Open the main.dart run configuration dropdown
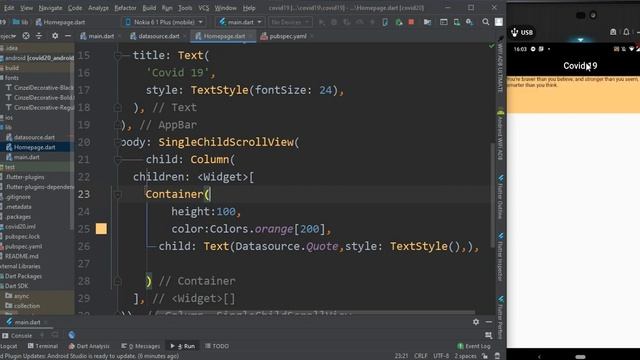 (240, 22)
